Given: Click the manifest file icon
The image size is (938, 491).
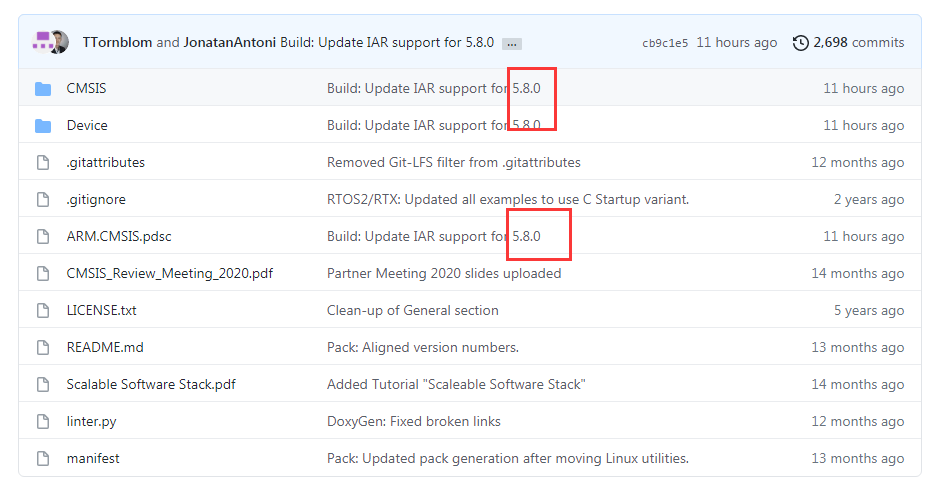Looking at the screenshot, I should tap(43, 459).
